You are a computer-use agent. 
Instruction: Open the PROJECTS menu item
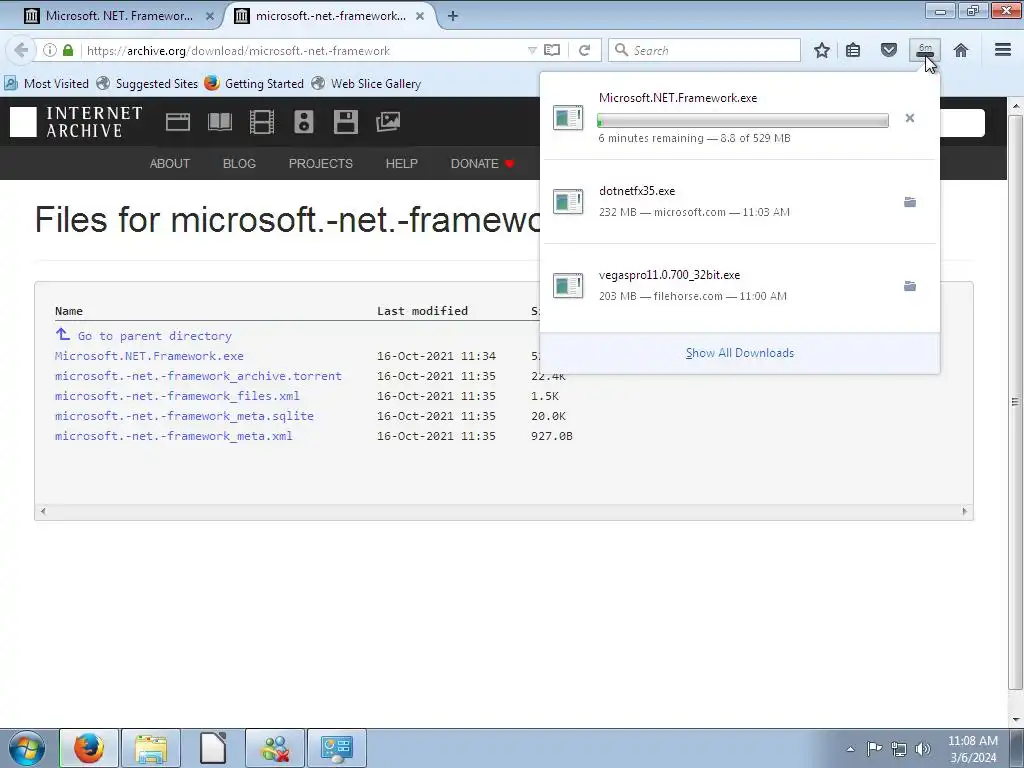point(321,163)
